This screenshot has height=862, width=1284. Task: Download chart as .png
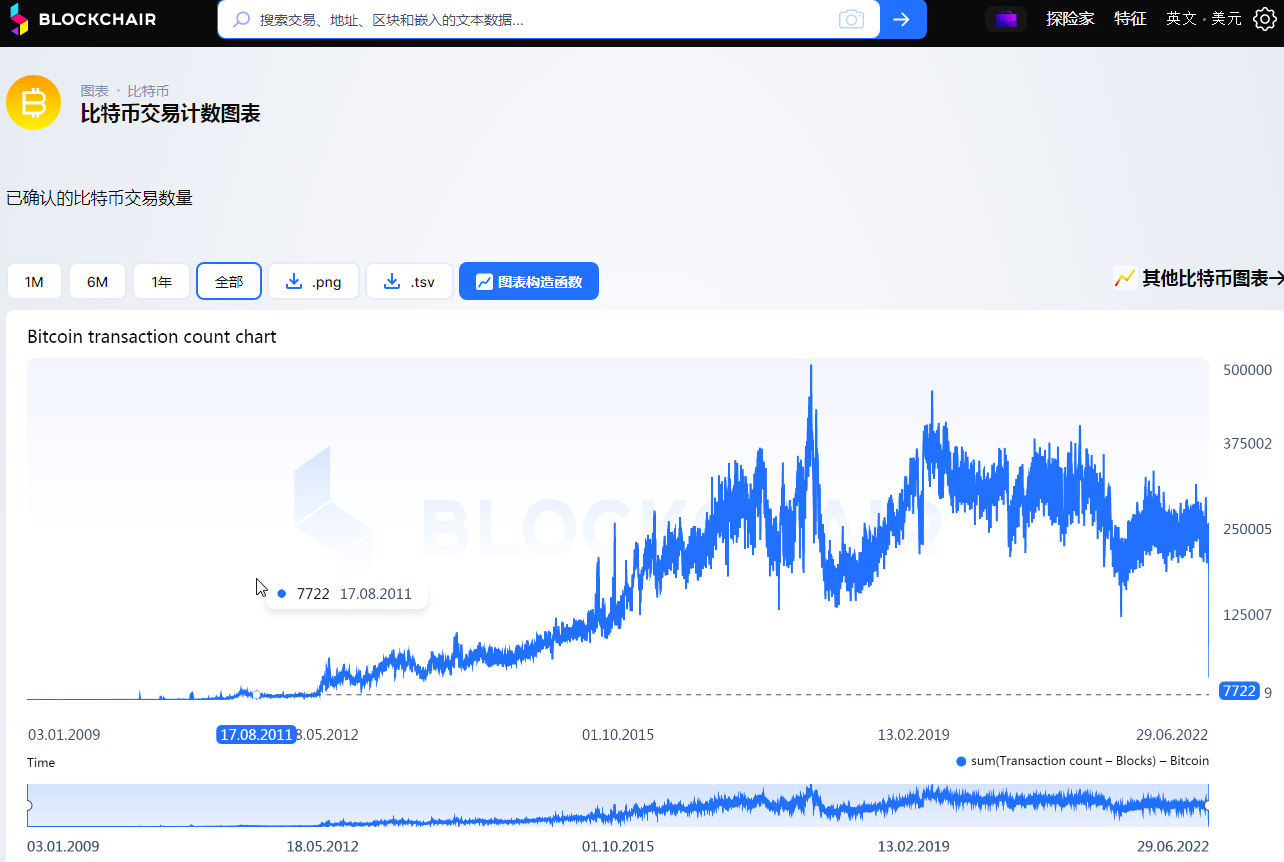click(313, 282)
